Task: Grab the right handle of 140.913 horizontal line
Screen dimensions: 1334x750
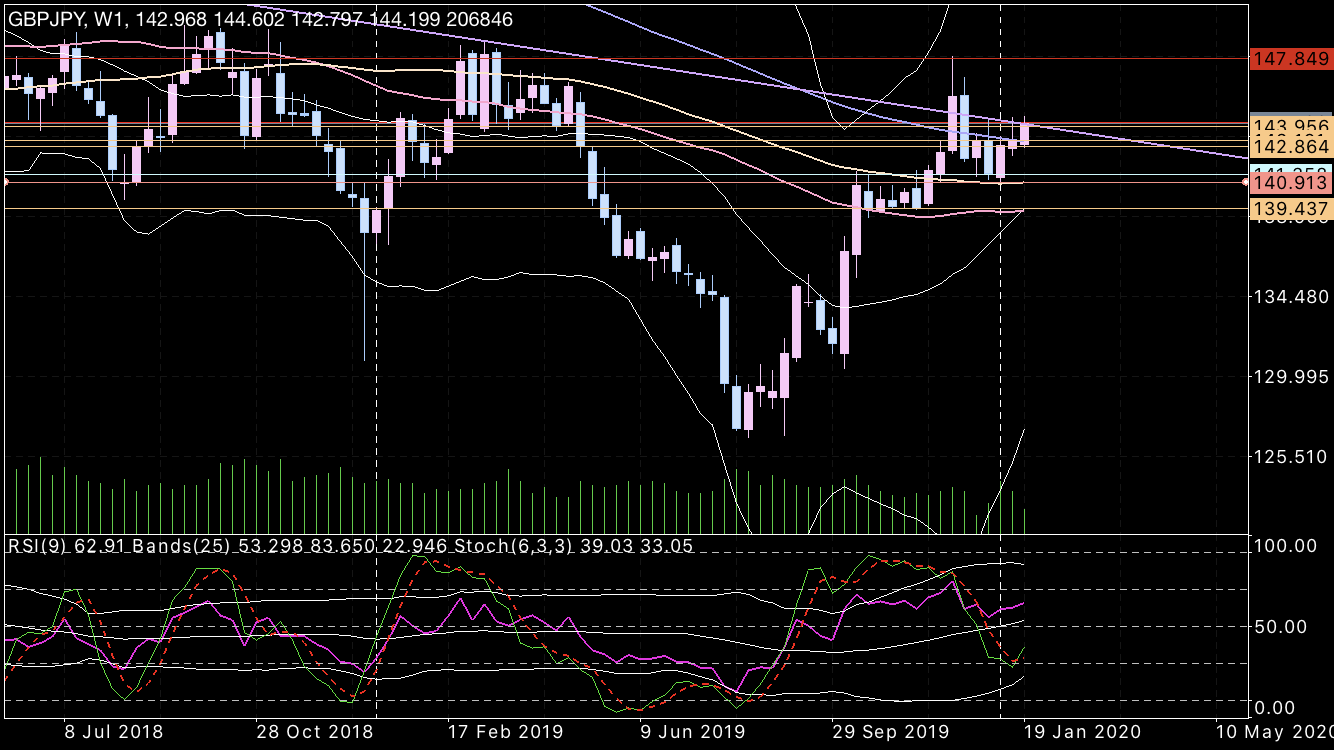Action: (x=1245, y=182)
